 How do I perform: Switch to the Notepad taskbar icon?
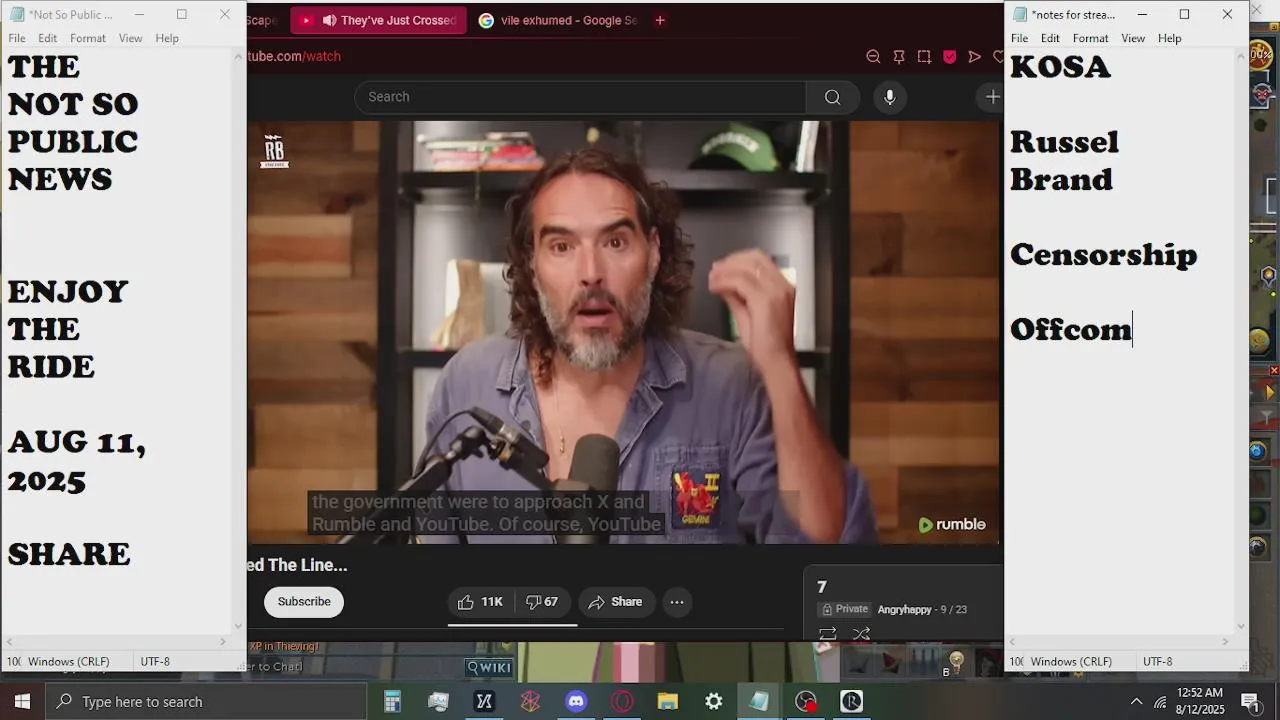[x=760, y=701]
